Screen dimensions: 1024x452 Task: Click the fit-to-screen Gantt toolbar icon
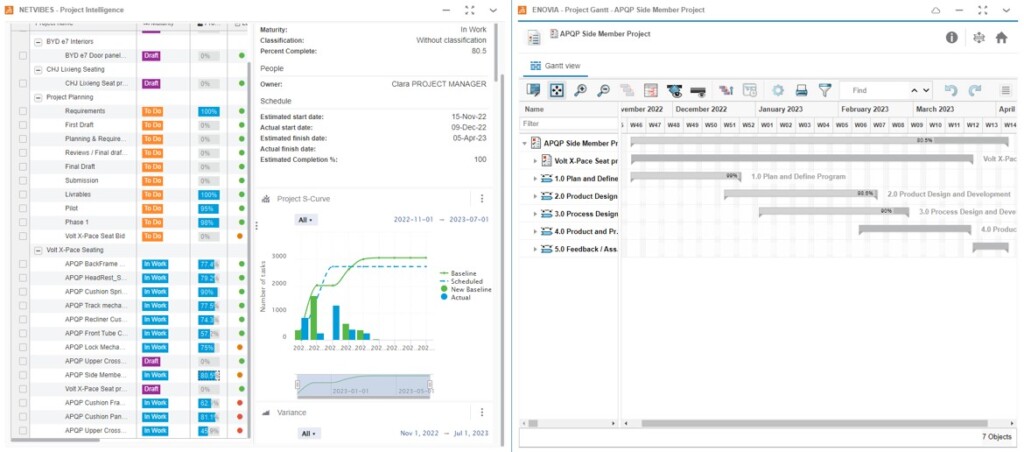[x=556, y=90]
